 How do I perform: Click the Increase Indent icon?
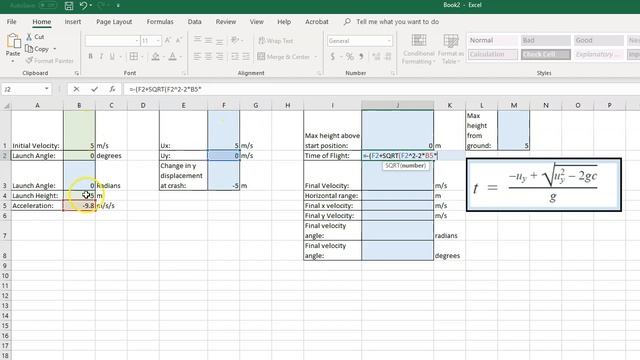pyautogui.click(x=246, y=56)
